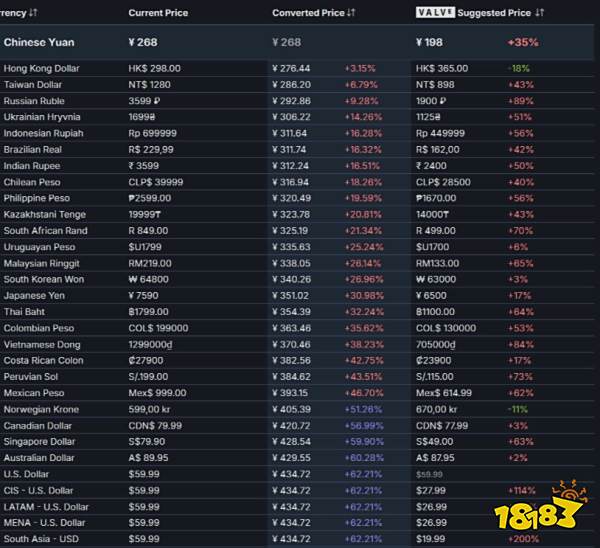Select Canadian Dollar row label
Image resolution: width=600 pixels, height=548 pixels.
pos(38,426)
